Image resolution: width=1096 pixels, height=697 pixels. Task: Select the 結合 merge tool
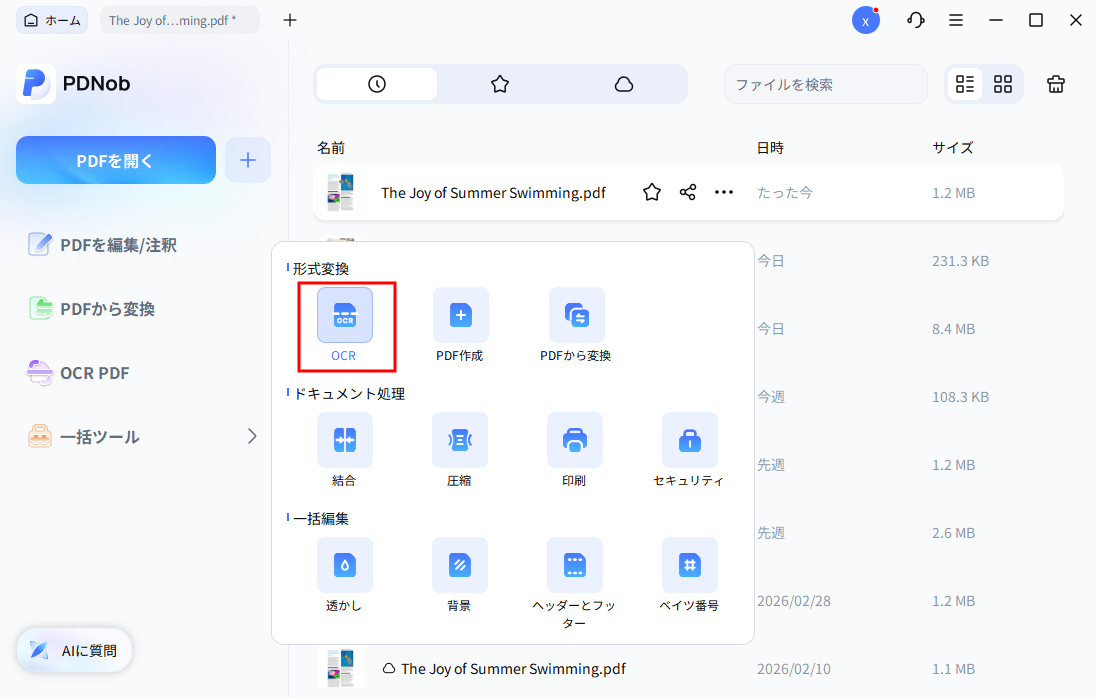tap(345, 440)
